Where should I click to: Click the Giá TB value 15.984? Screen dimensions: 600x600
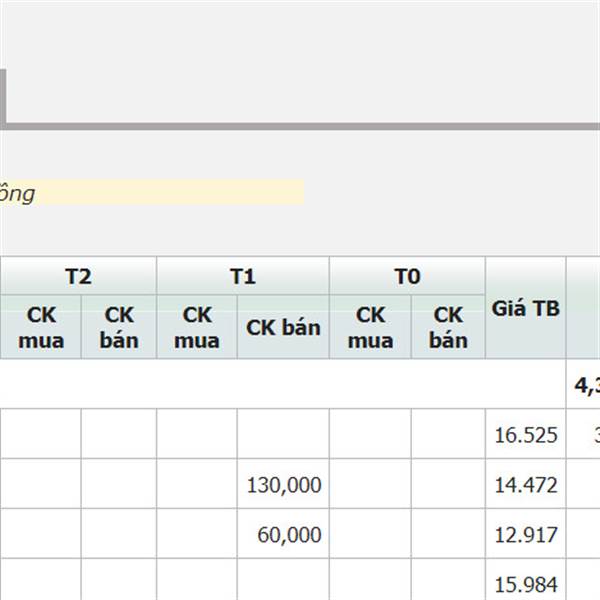[526, 583]
